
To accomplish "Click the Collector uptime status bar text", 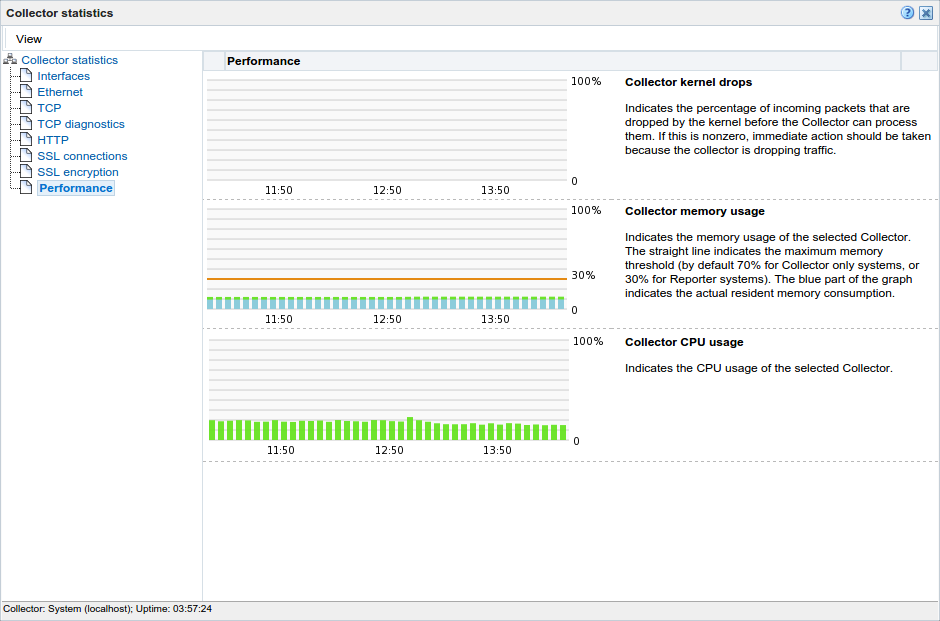I will pos(107,608).
